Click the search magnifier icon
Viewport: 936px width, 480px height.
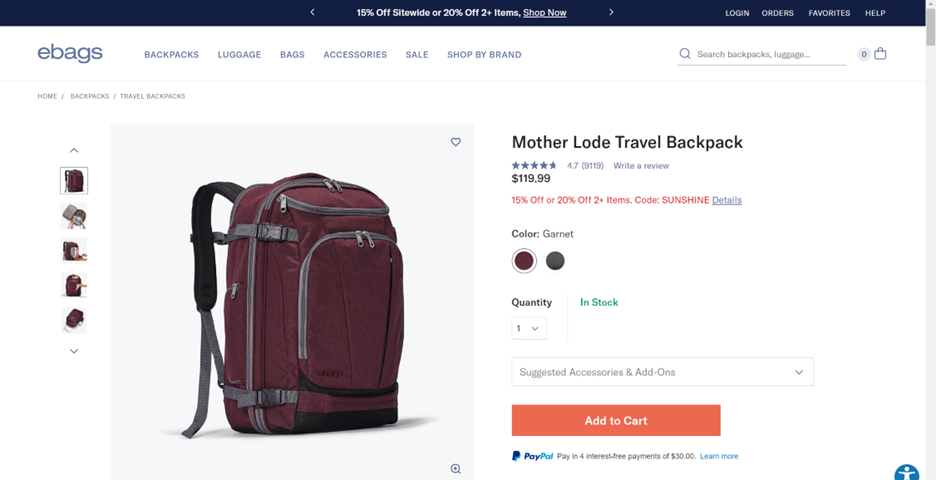point(685,54)
